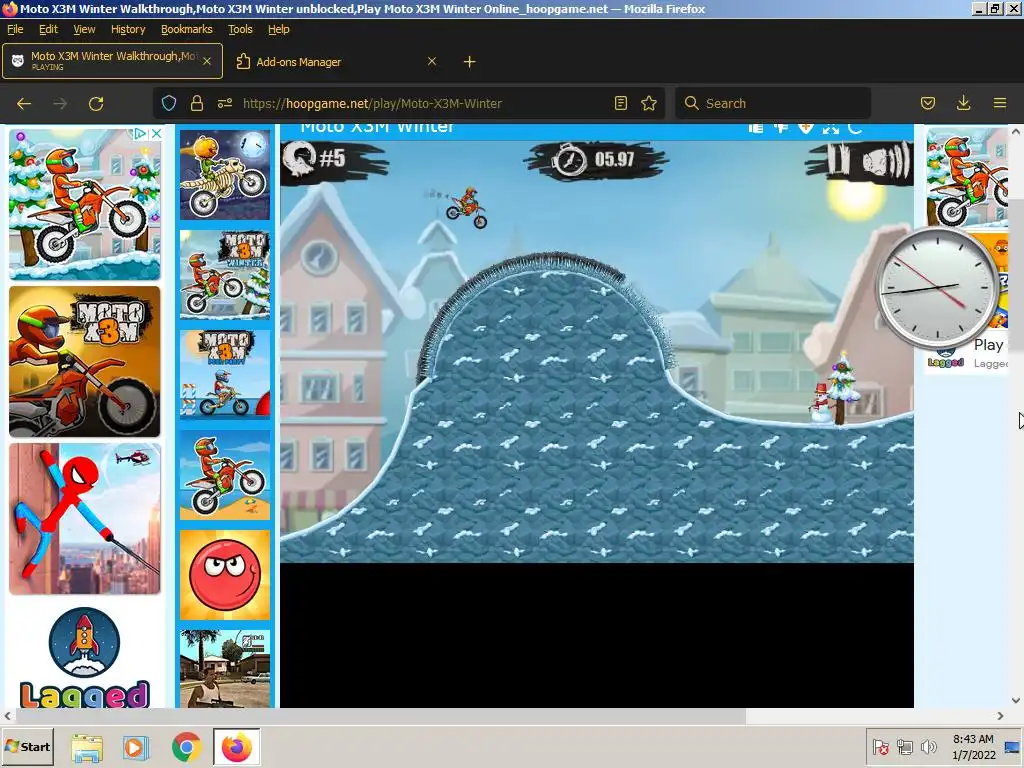Open Action Center flag tray icon
1024x768 pixels.
(880, 747)
